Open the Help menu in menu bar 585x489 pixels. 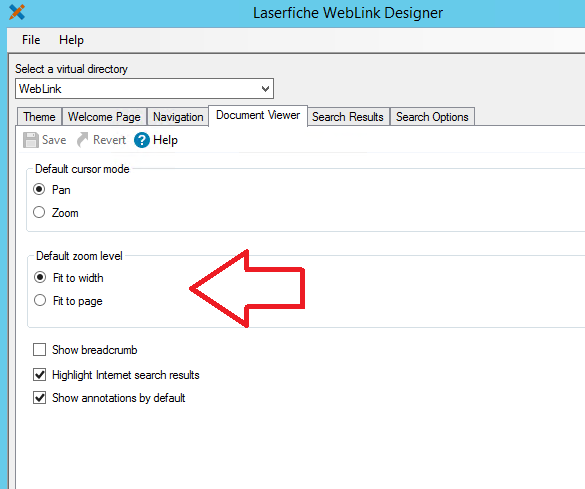point(71,40)
